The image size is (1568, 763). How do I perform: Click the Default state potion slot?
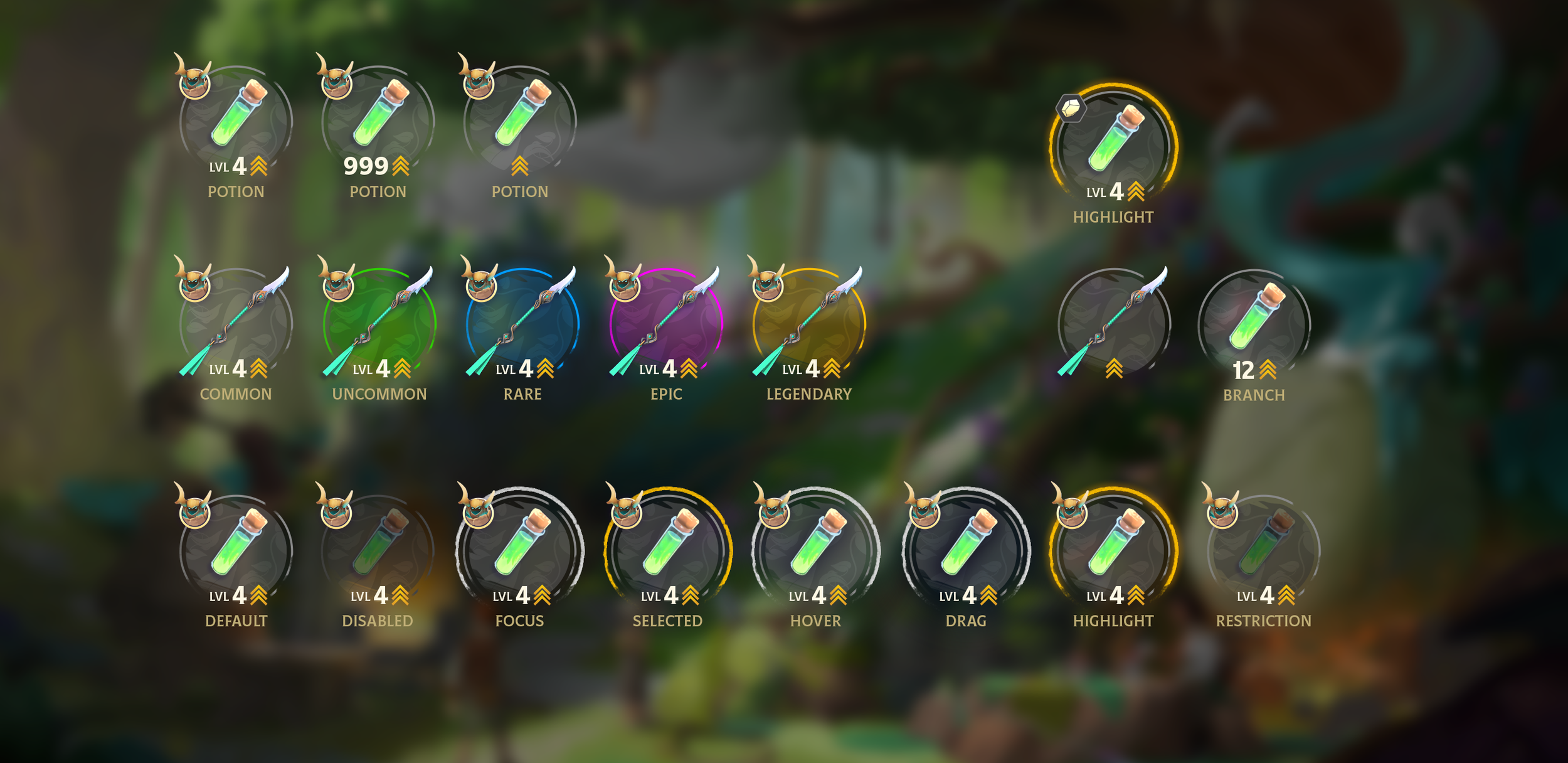[236, 552]
